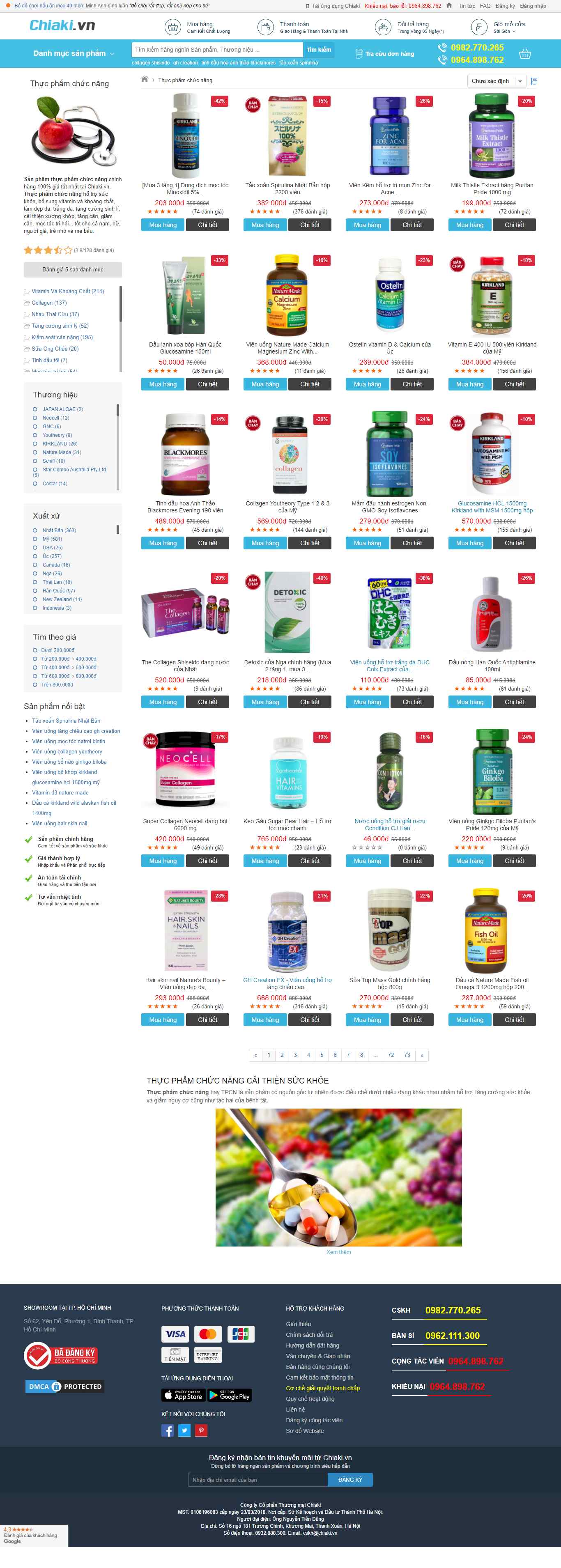This screenshot has height=1568, width=561.
Task: Switch to list view icon
Action: [x=533, y=81]
